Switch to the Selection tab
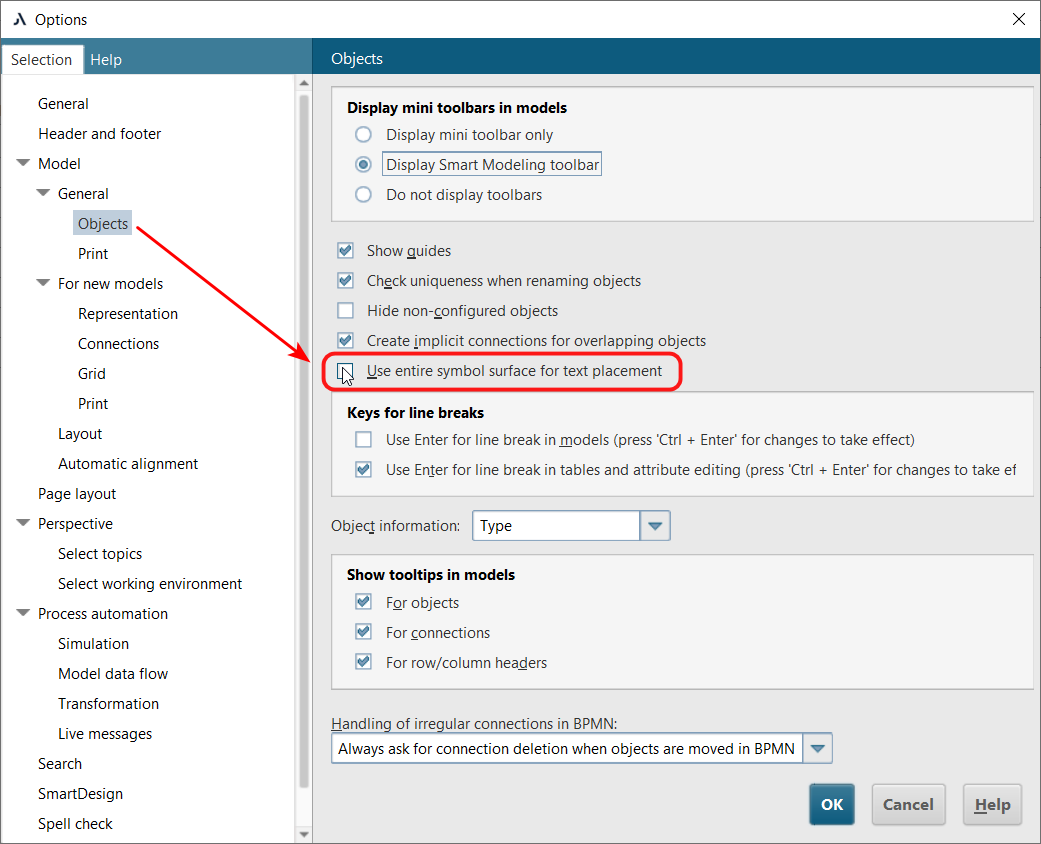 [x=41, y=60]
